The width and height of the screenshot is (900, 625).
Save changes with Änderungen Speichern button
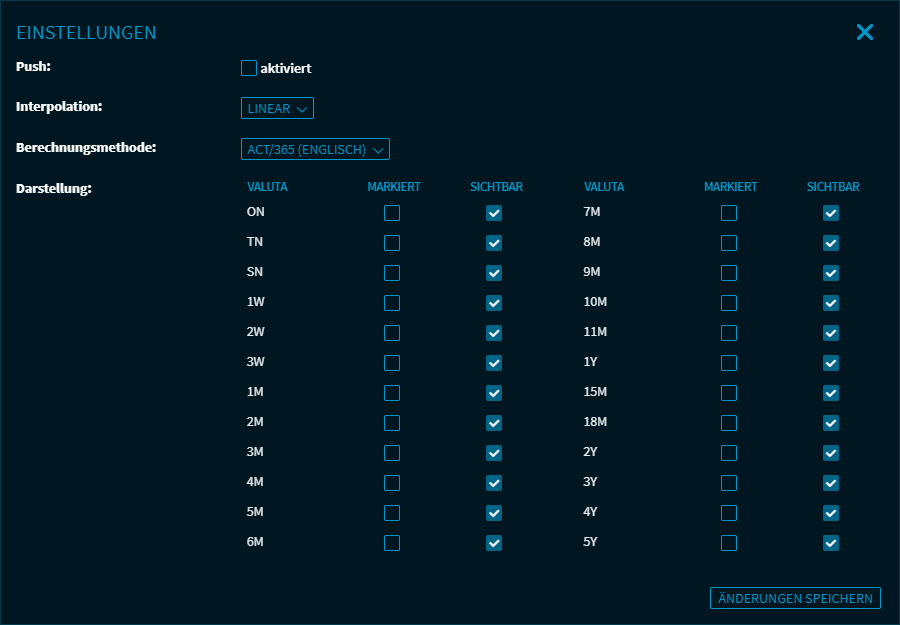[795, 598]
